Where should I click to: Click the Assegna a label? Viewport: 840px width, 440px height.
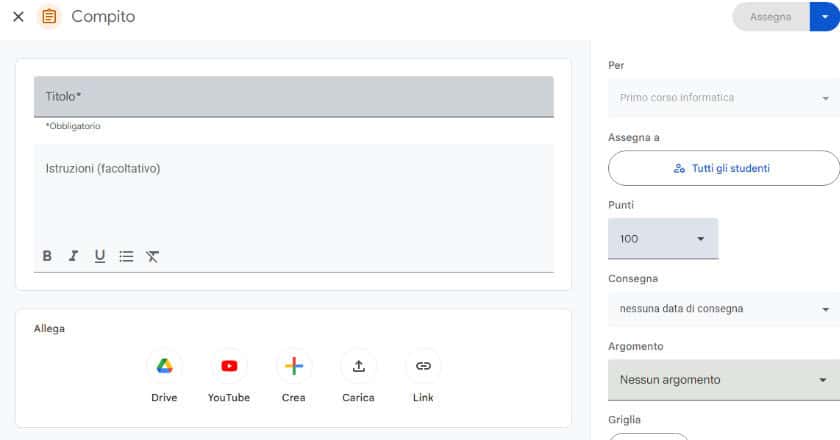coord(634,138)
